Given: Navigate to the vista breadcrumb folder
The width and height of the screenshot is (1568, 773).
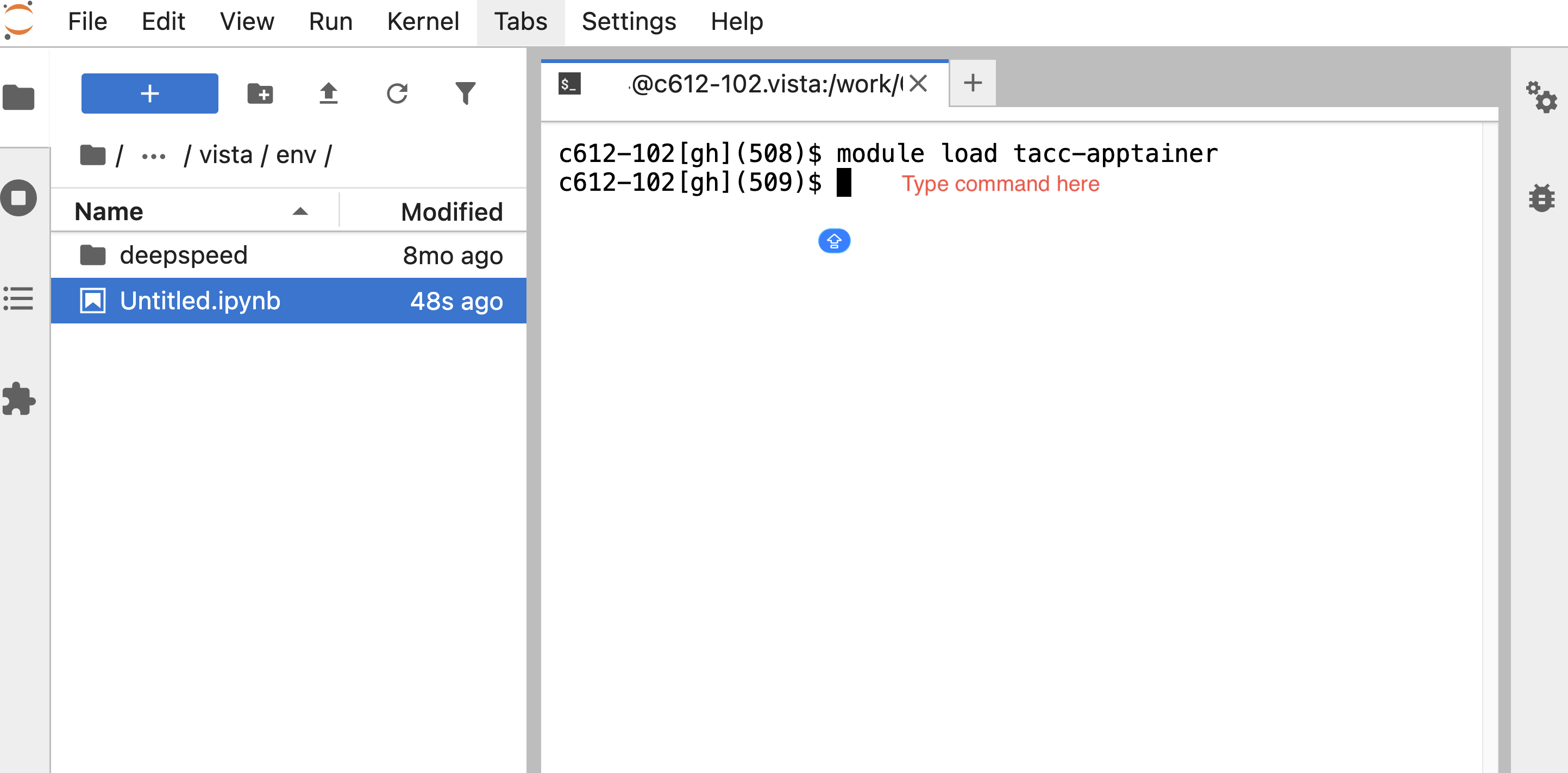Looking at the screenshot, I should click(x=226, y=154).
